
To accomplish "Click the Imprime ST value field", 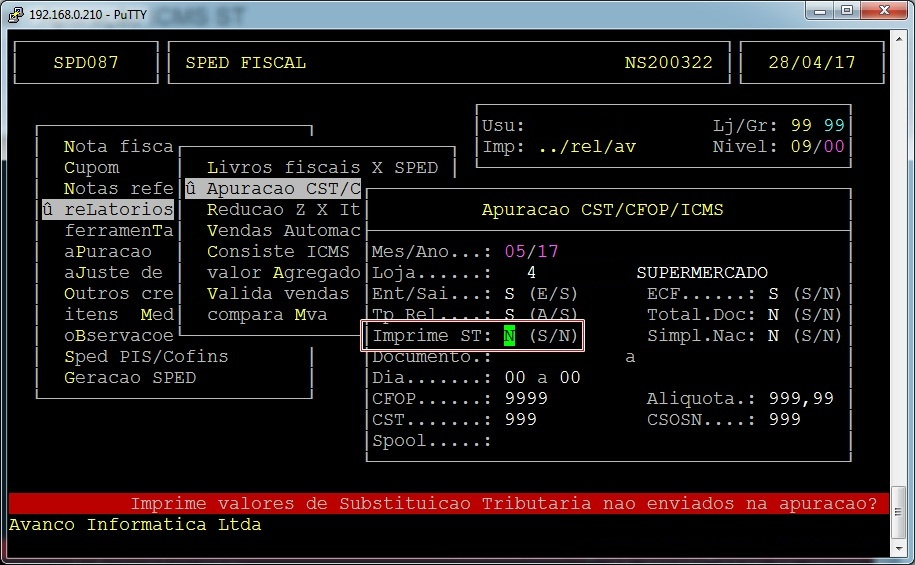I will pyautogui.click(x=509, y=336).
